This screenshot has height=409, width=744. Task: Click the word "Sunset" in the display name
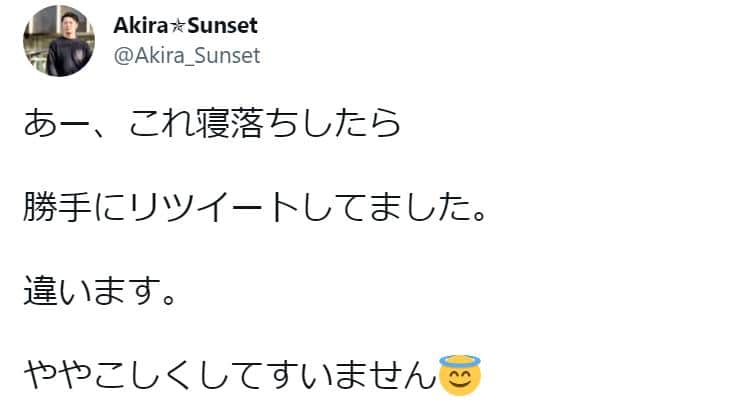coord(222,24)
